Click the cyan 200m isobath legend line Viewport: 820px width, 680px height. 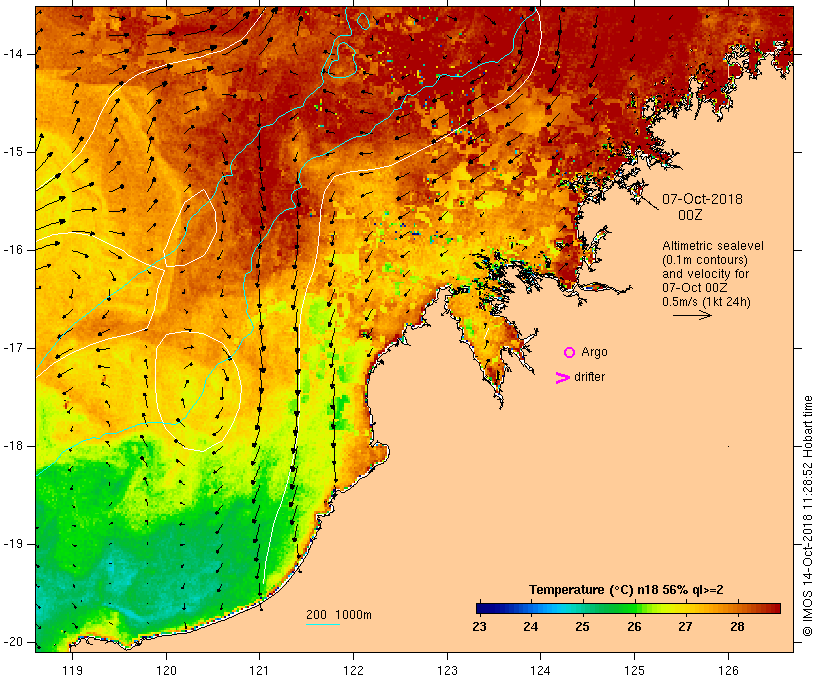tap(323, 624)
